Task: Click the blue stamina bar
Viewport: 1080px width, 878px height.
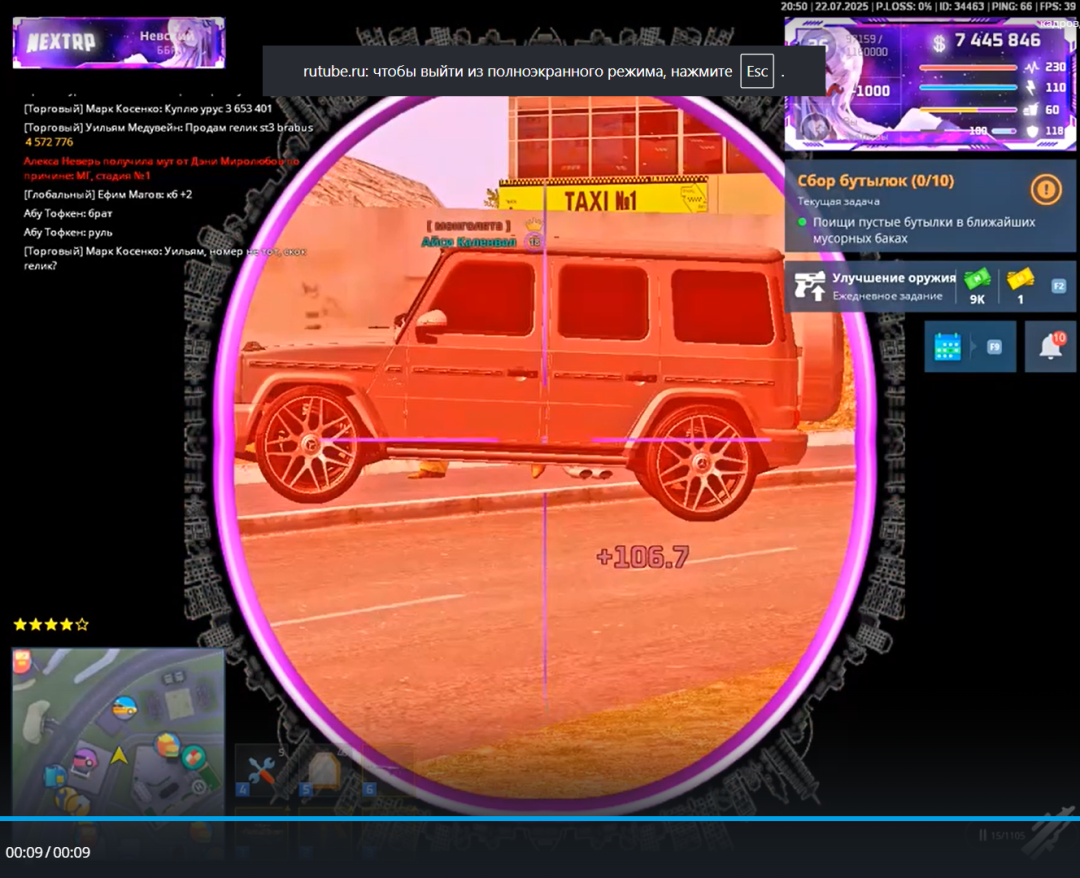Action: 968,88
